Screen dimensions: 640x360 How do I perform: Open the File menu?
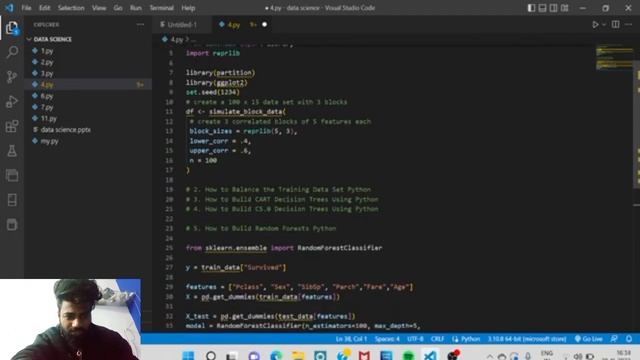click(x=26, y=8)
